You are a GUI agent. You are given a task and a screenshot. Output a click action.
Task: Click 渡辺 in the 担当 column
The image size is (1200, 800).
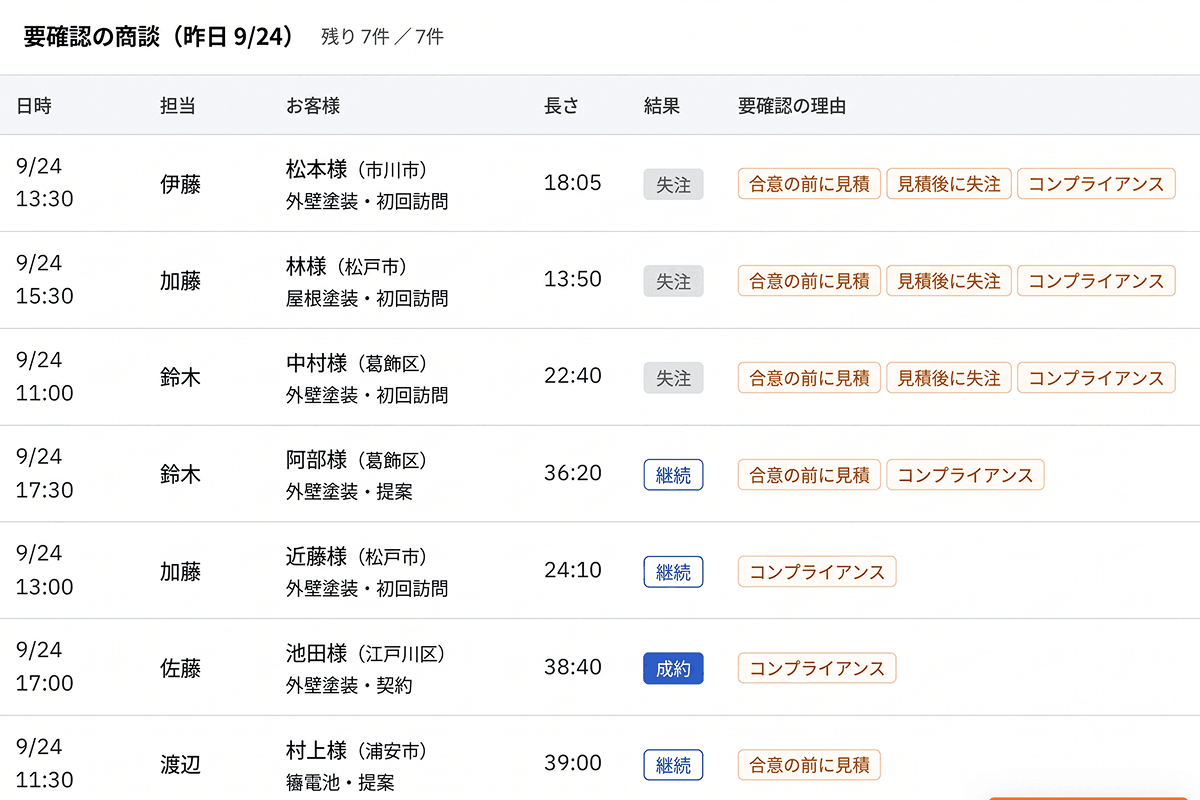tap(181, 765)
